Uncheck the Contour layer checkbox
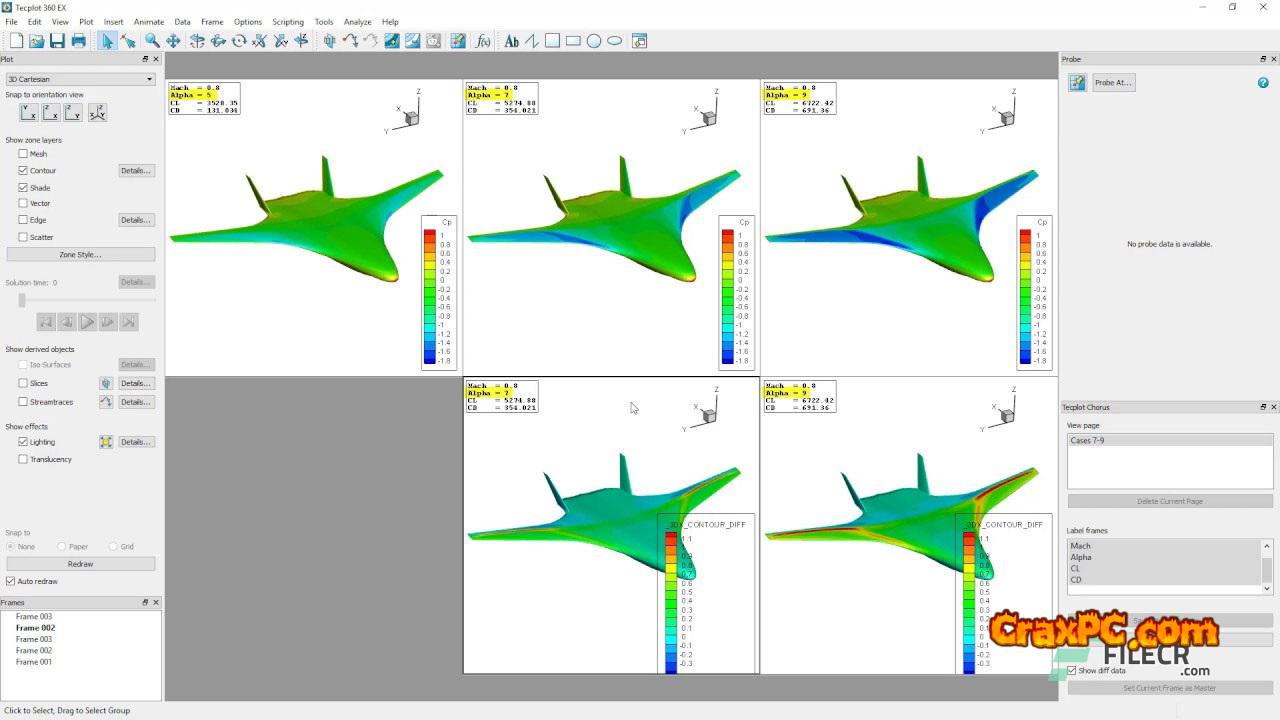 tap(23, 171)
